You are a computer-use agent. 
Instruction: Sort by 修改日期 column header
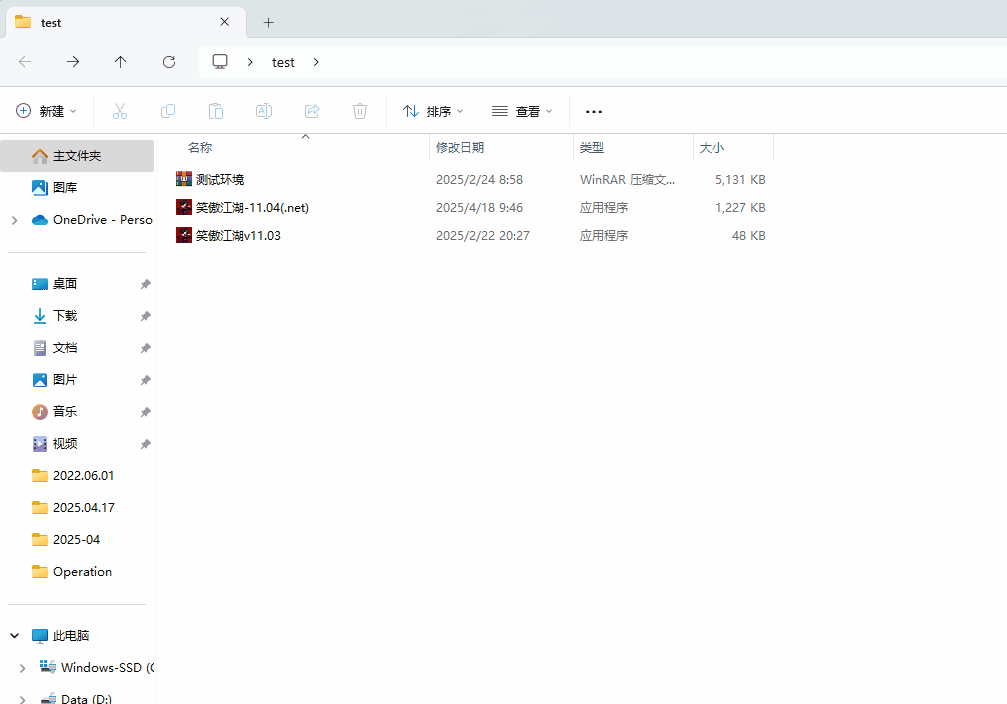click(460, 148)
